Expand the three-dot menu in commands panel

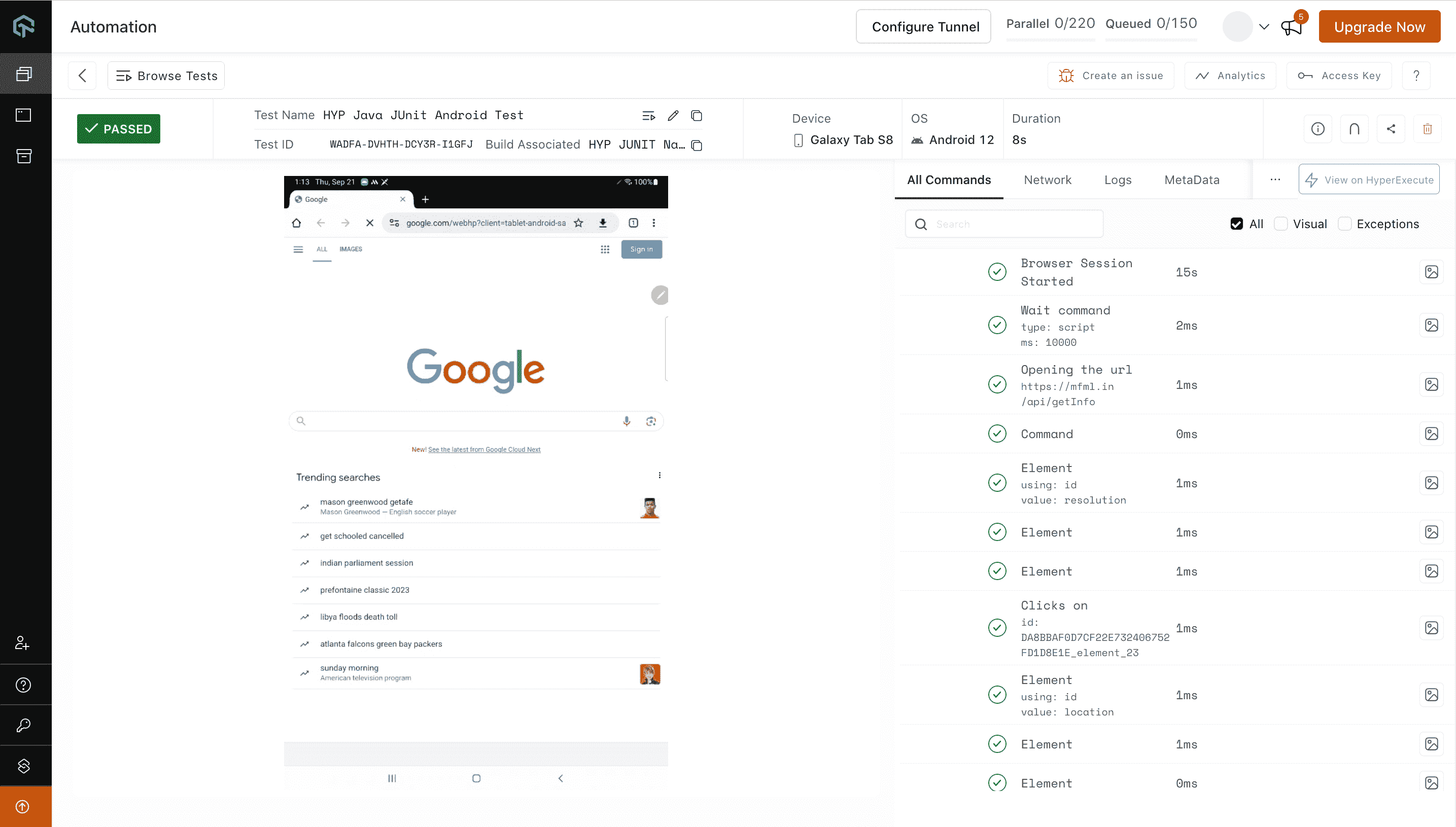(1276, 180)
